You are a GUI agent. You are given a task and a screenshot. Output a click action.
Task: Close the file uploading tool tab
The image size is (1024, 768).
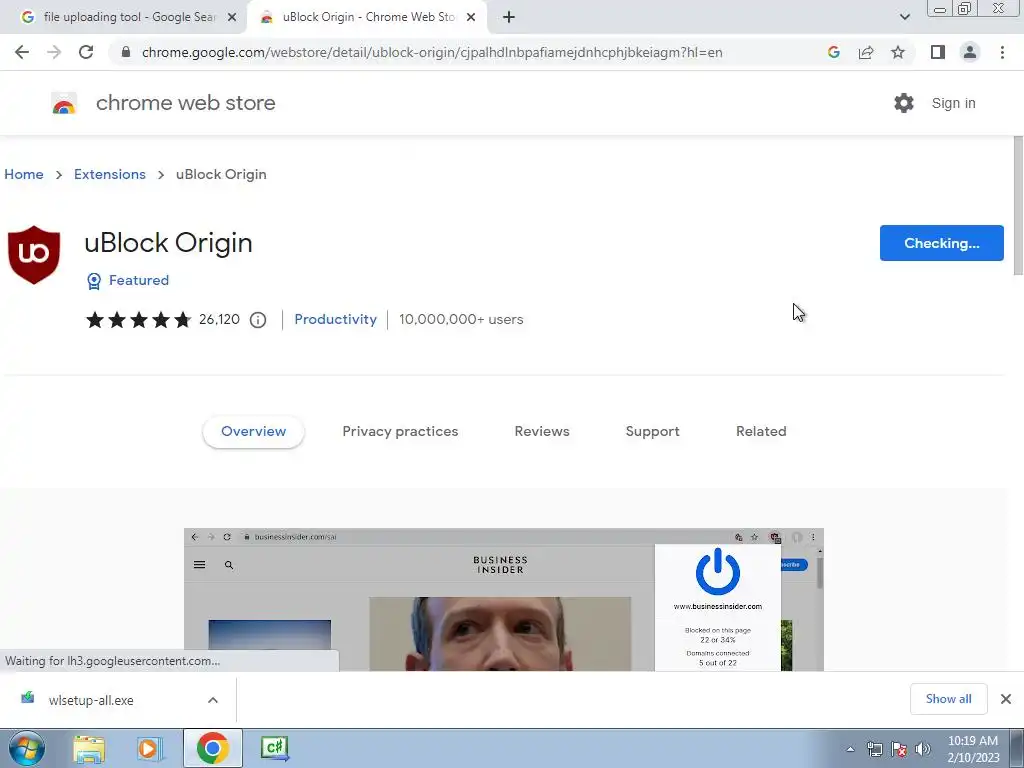[232, 18]
